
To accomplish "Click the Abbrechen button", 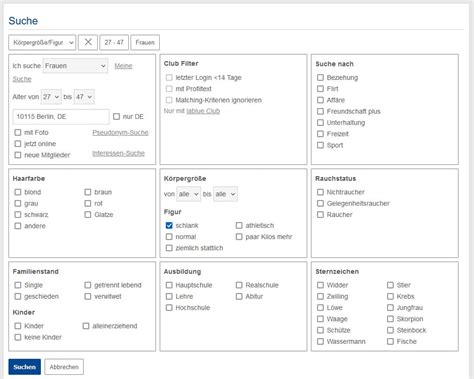I will (x=64, y=367).
